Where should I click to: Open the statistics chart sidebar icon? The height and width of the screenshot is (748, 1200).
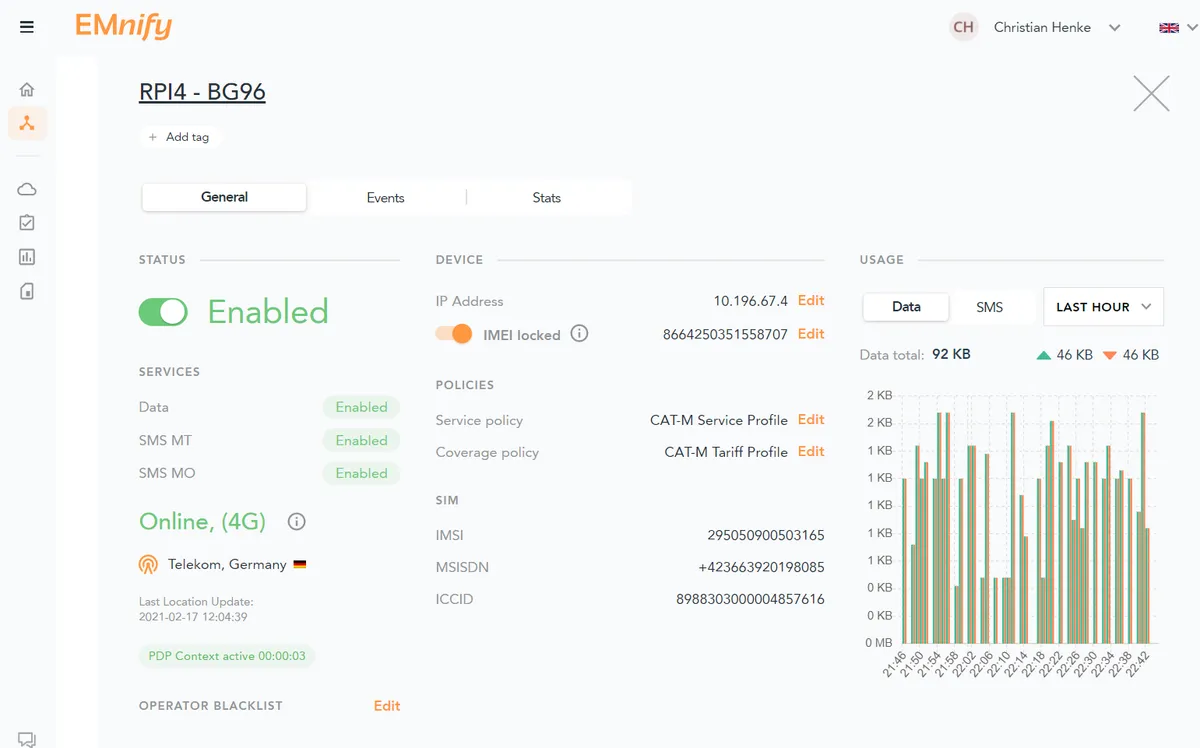tap(27, 257)
